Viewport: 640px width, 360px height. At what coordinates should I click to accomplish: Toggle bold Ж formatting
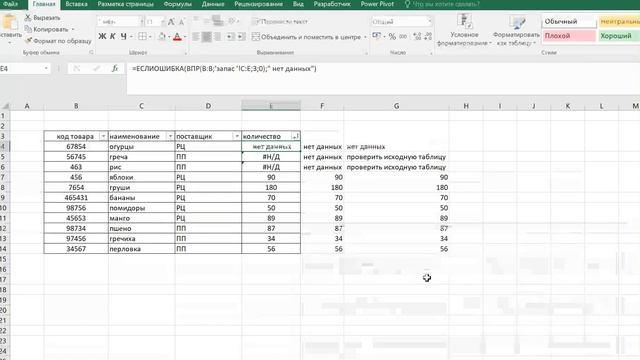coord(102,37)
